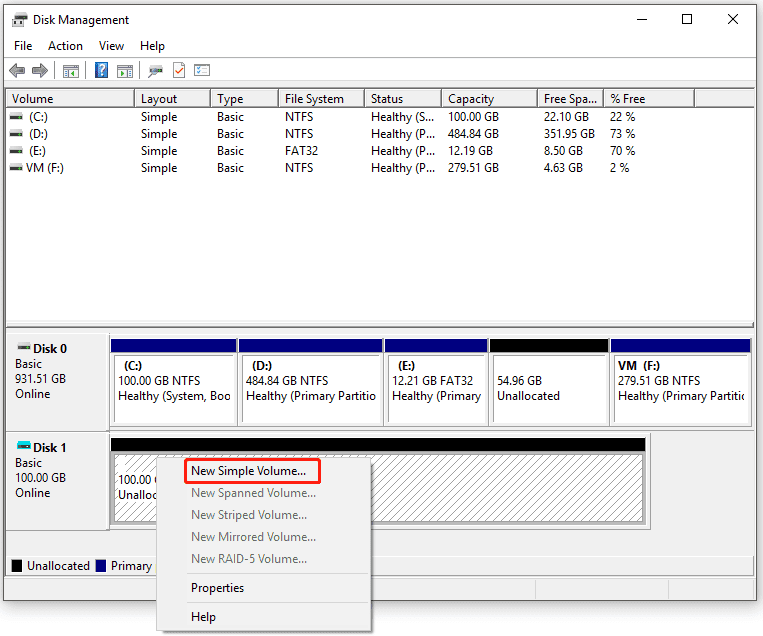
Task: Click the checkmark page properties toolbar icon
Action: pyautogui.click(x=179, y=71)
